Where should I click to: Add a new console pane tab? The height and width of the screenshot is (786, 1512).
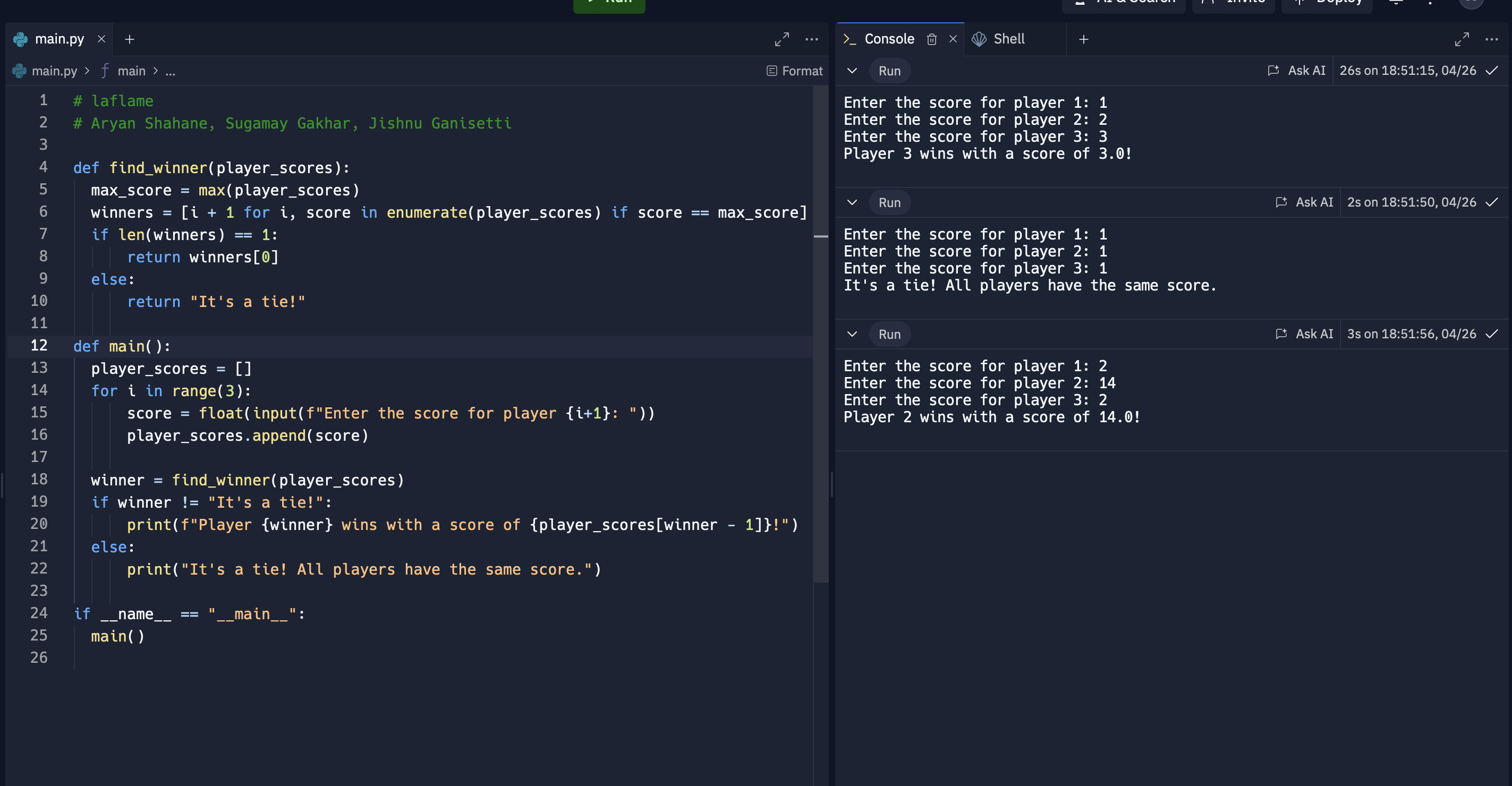[1083, 39]
